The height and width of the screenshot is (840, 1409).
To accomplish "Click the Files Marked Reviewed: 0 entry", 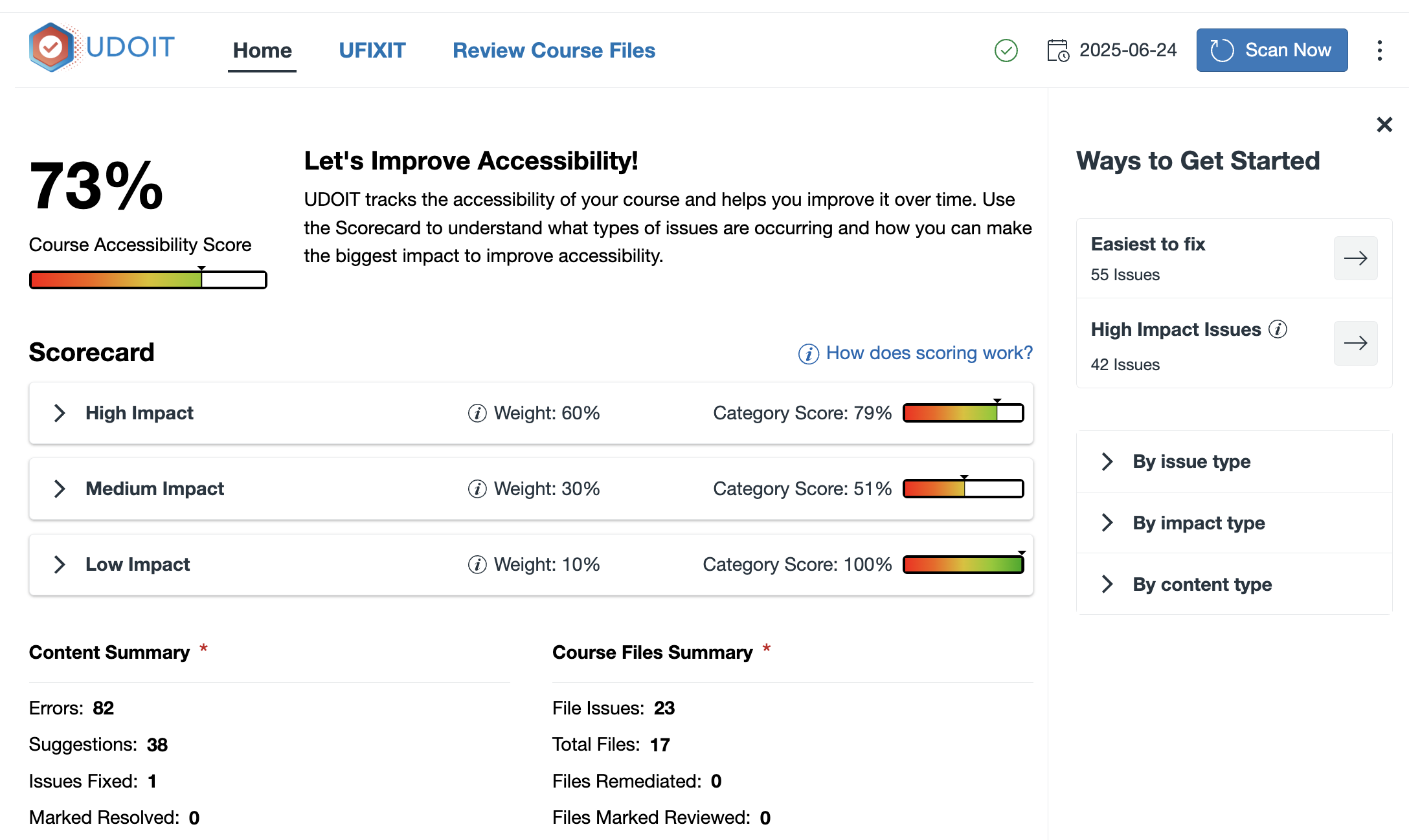I will pyautogui.click(x=661, y=817).
